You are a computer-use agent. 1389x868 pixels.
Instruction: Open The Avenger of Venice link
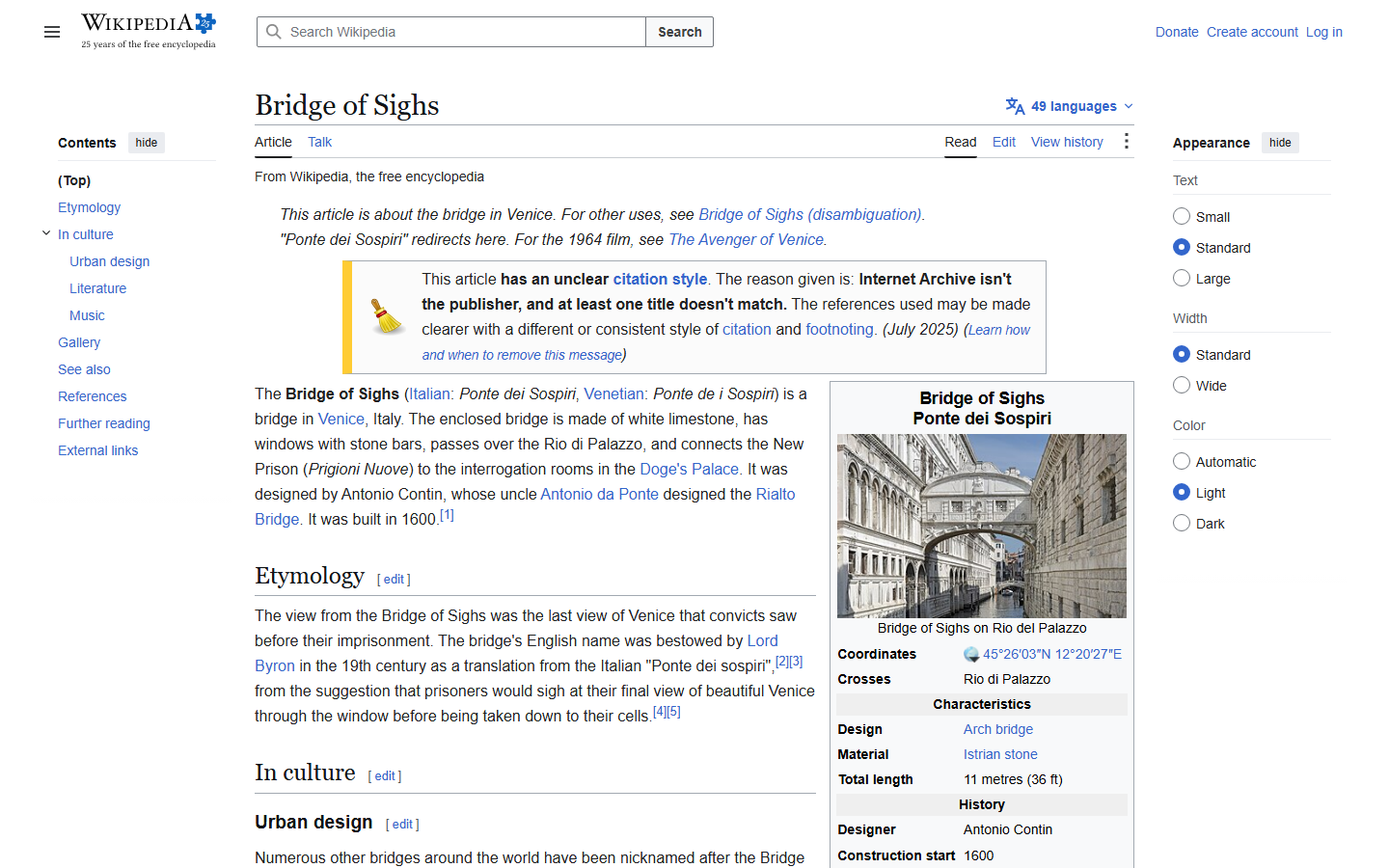point(747,239)
